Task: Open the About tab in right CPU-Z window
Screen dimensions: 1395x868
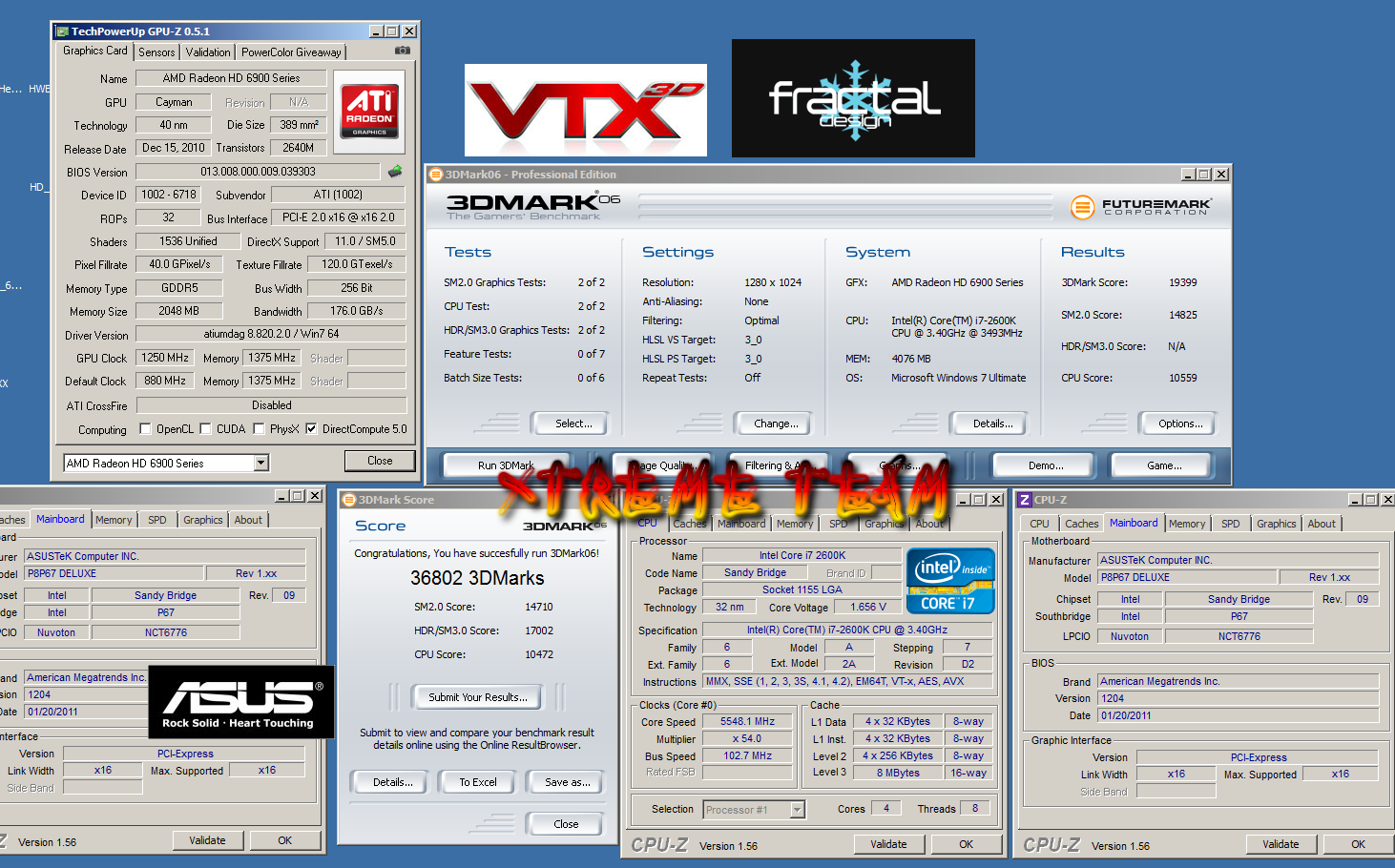Action: (1322, 524)
